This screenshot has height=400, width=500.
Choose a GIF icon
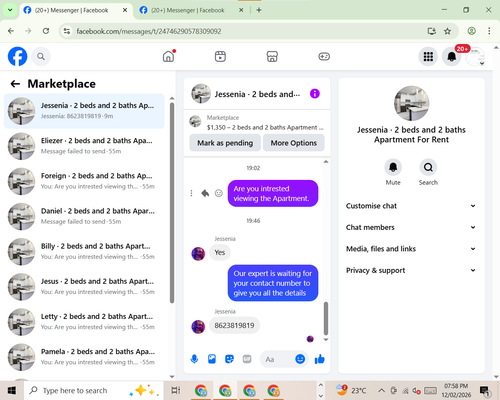(247, 359)
